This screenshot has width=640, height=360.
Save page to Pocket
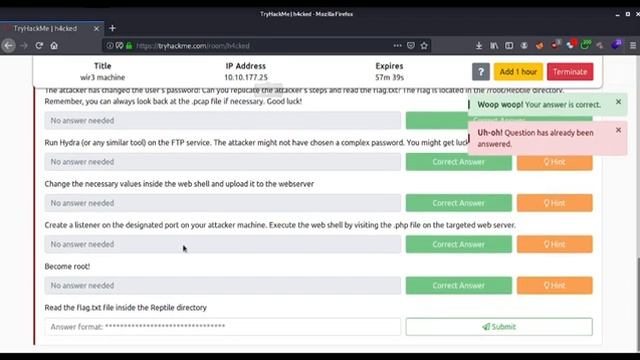[411, 46]
